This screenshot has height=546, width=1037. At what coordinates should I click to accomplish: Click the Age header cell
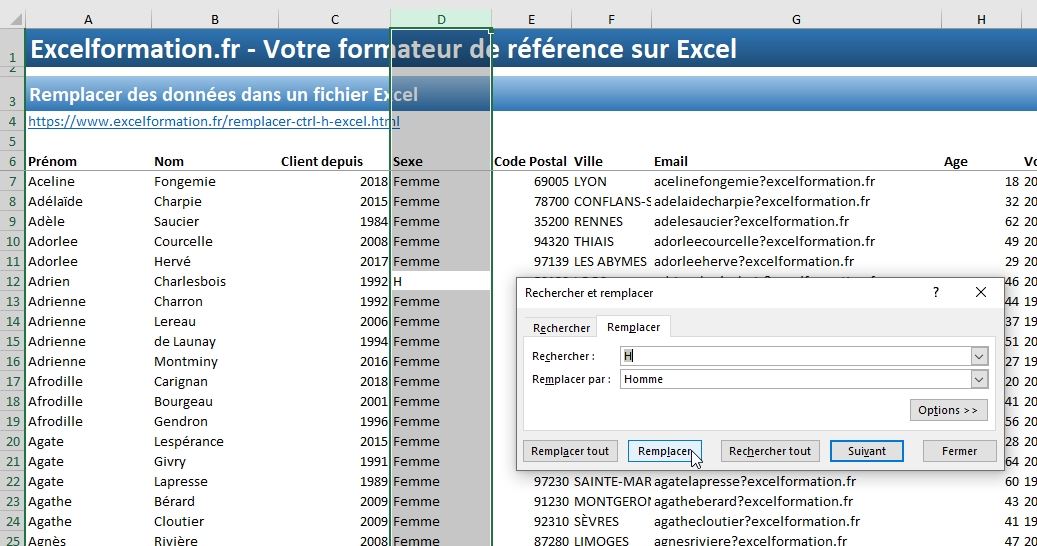tap(981, 161)
